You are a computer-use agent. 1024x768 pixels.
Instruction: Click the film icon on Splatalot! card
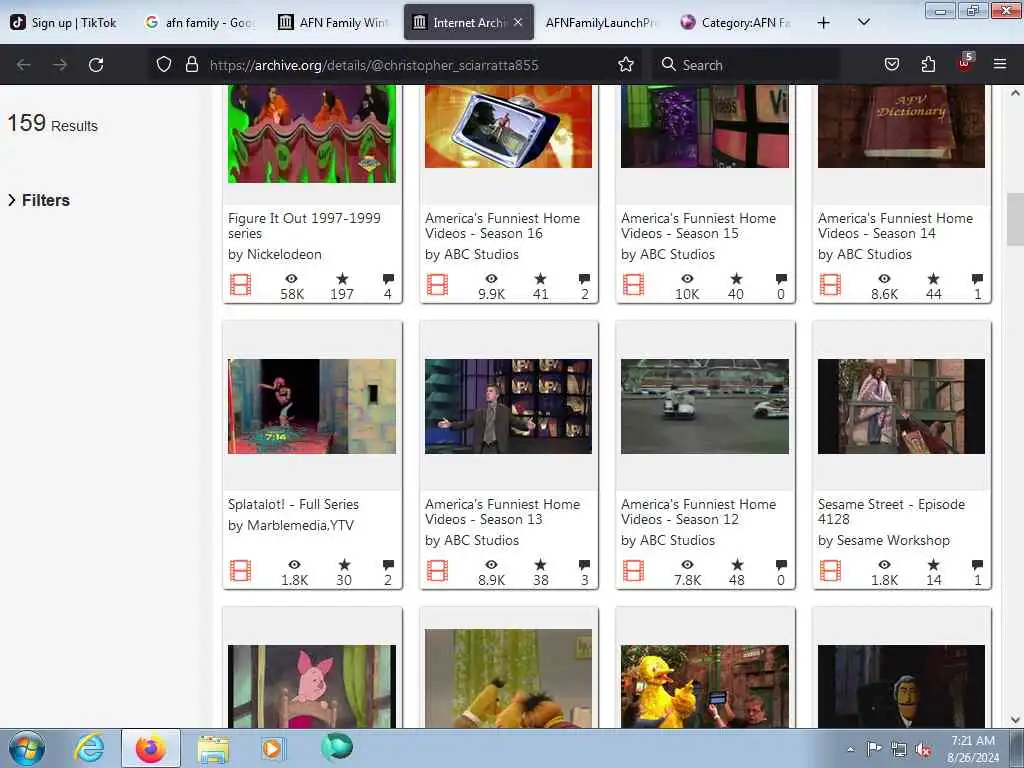point(240,571)
